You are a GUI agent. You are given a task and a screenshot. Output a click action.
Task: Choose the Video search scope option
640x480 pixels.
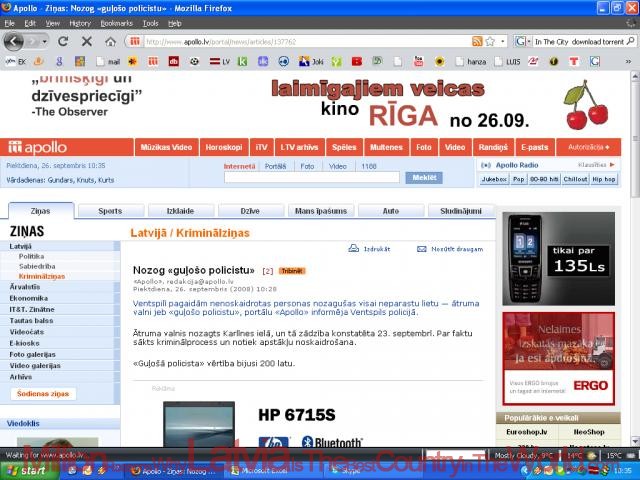coord(337,166)
